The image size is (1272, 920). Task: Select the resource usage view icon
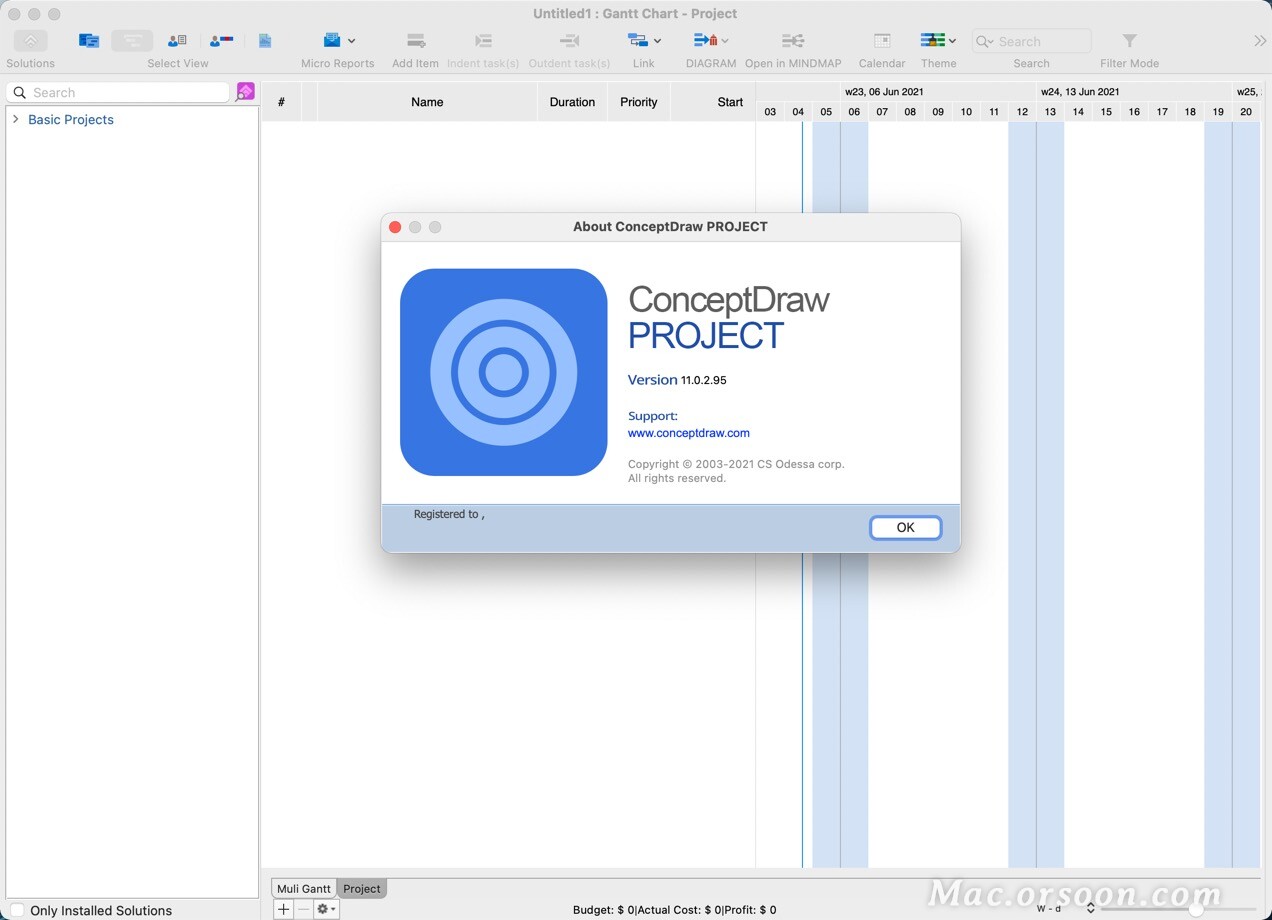click(x=221, y=41)
